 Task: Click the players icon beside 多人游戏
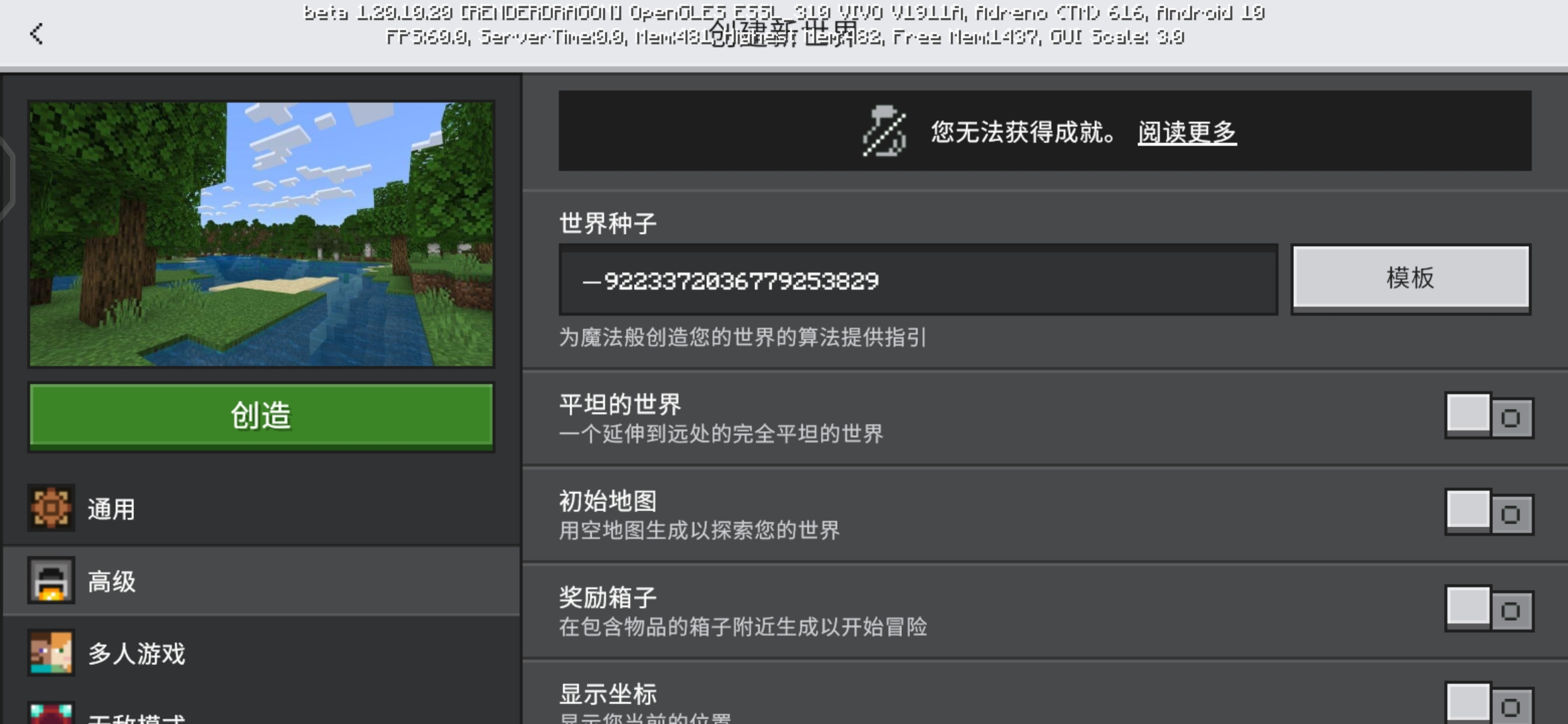coord(51,652)
